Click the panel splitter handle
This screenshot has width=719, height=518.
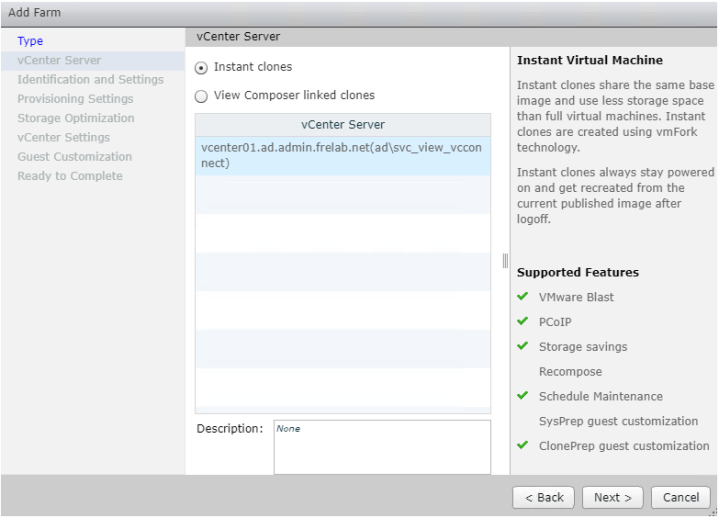click(505, 260)
